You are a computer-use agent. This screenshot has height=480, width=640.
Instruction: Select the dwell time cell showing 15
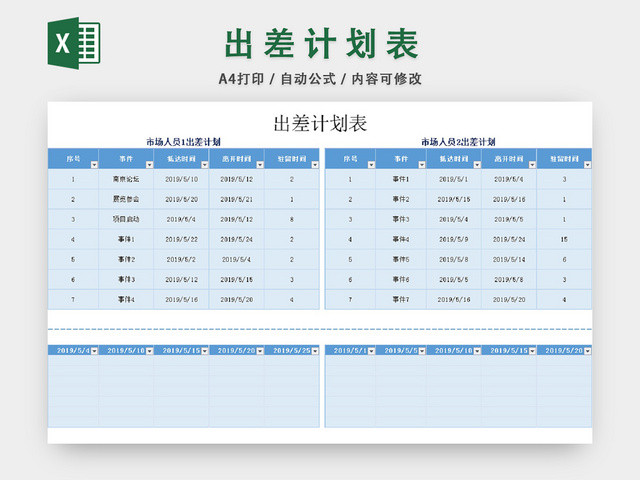tap(564, 239)
